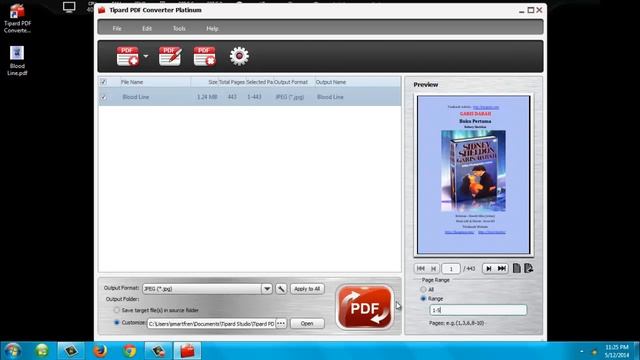The image size is (640, 360).
Task: Click the preview document export icon
Action: click(x=529, y=268)
